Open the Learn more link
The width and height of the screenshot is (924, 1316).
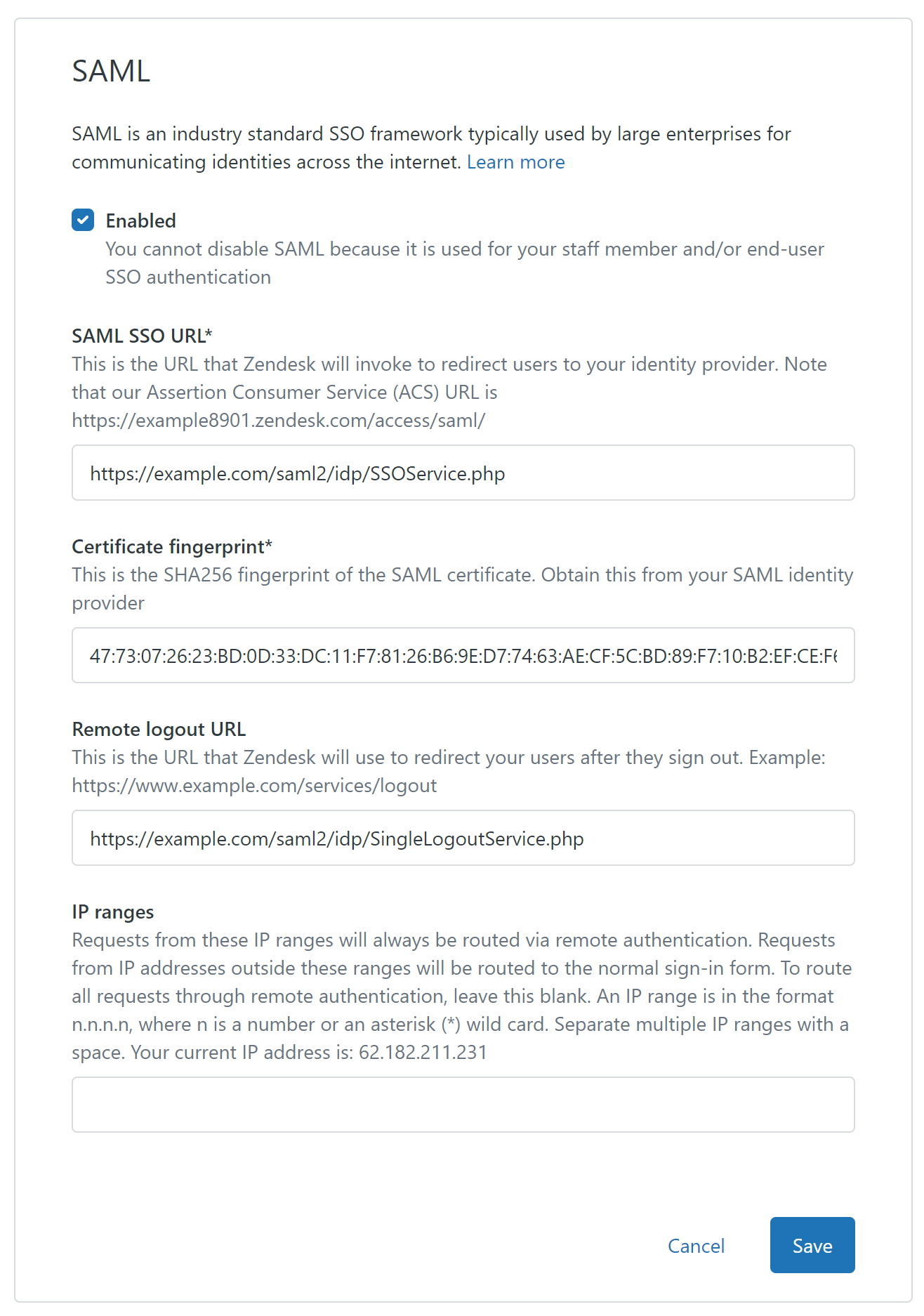515,162
